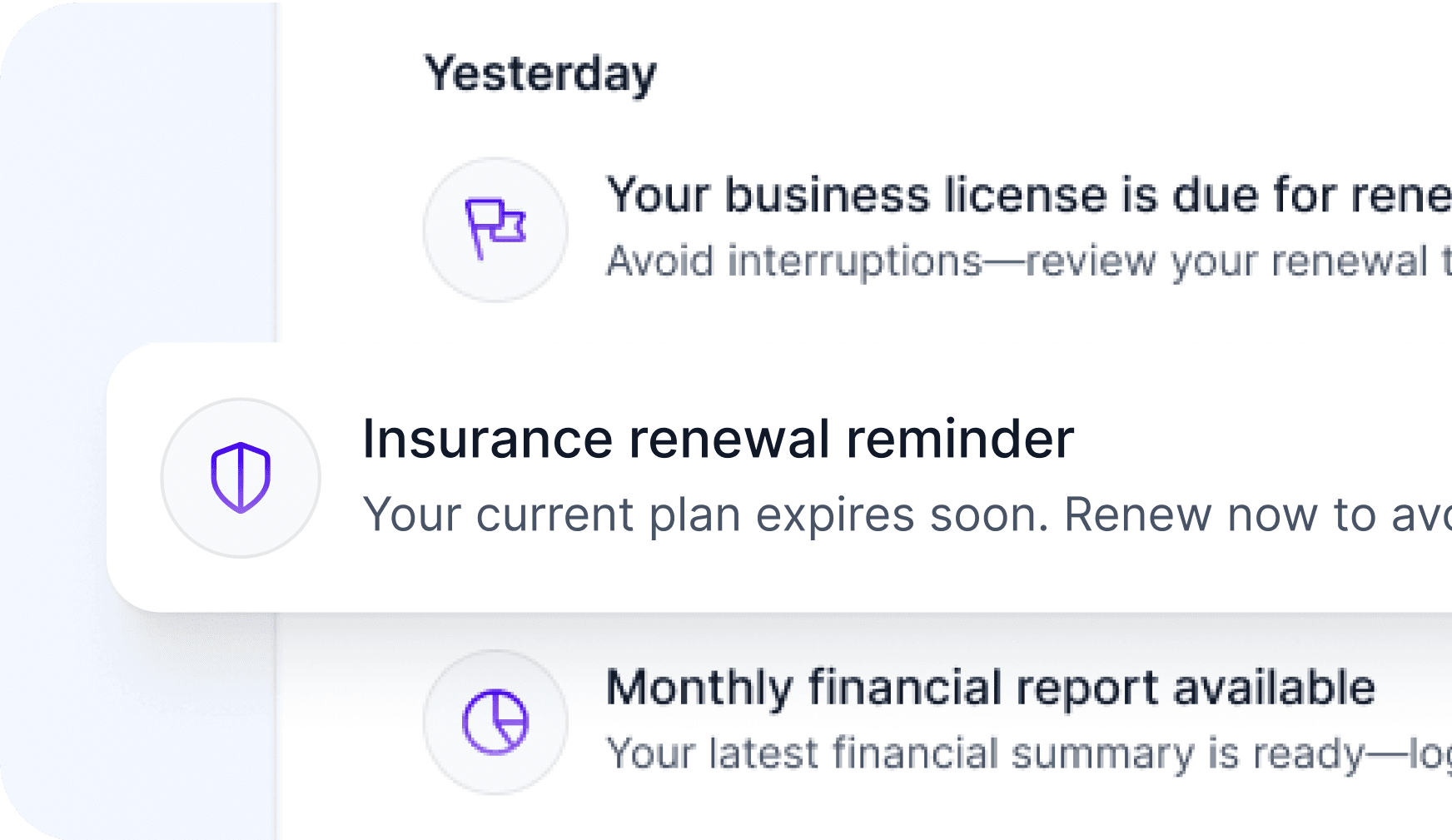The image size is (1452, 840).
Task: Open the "Monthly financial report available" title
Action: point(990,688)
